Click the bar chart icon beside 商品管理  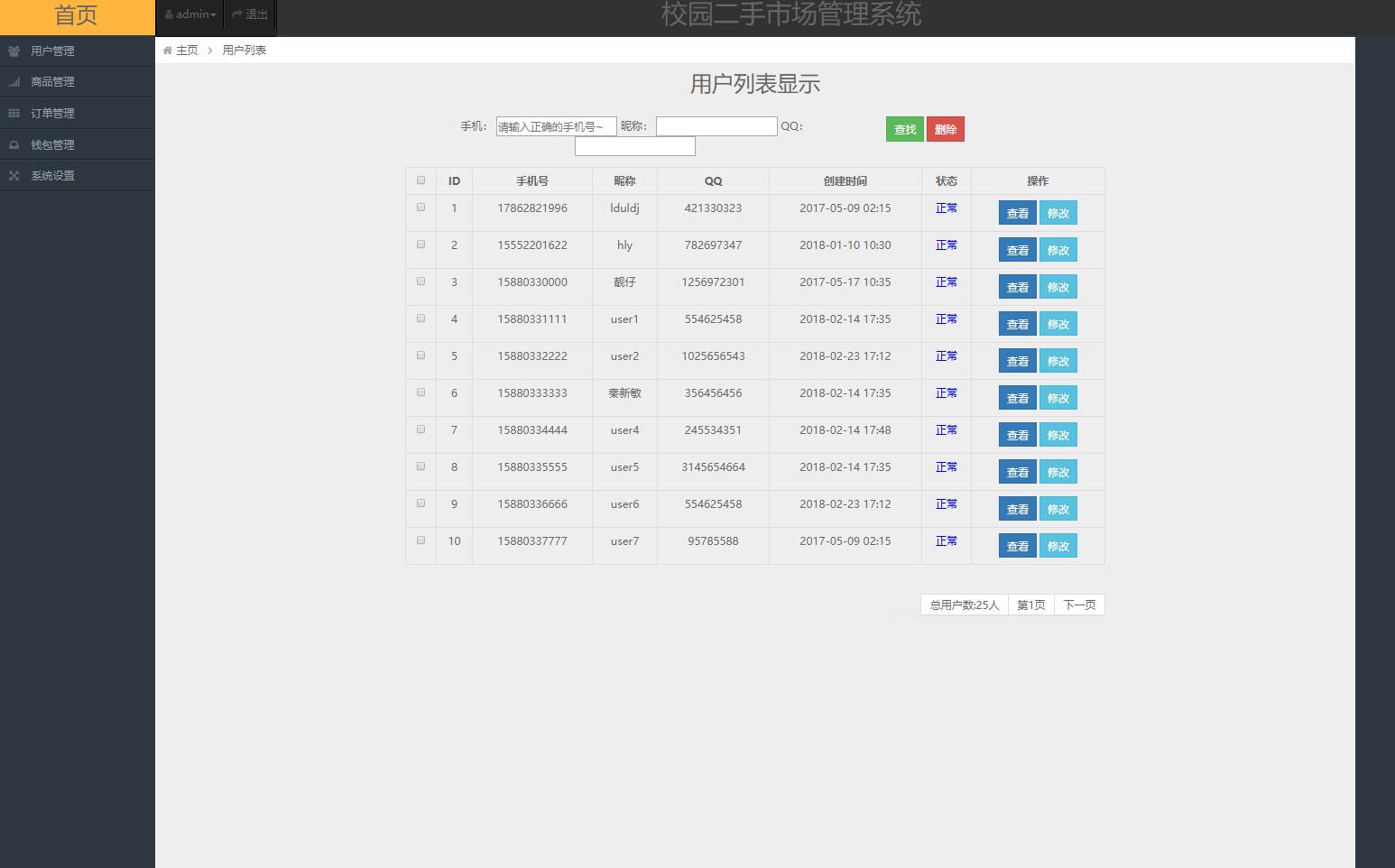pyautogui.click(x=14, y=82)
